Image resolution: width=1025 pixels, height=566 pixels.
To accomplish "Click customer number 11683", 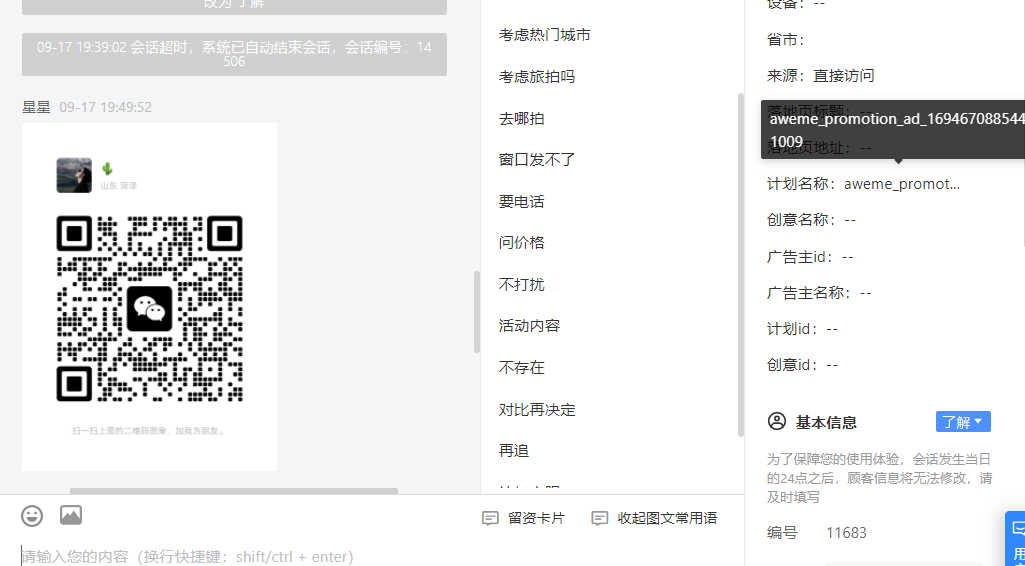I will coord(847,533).
